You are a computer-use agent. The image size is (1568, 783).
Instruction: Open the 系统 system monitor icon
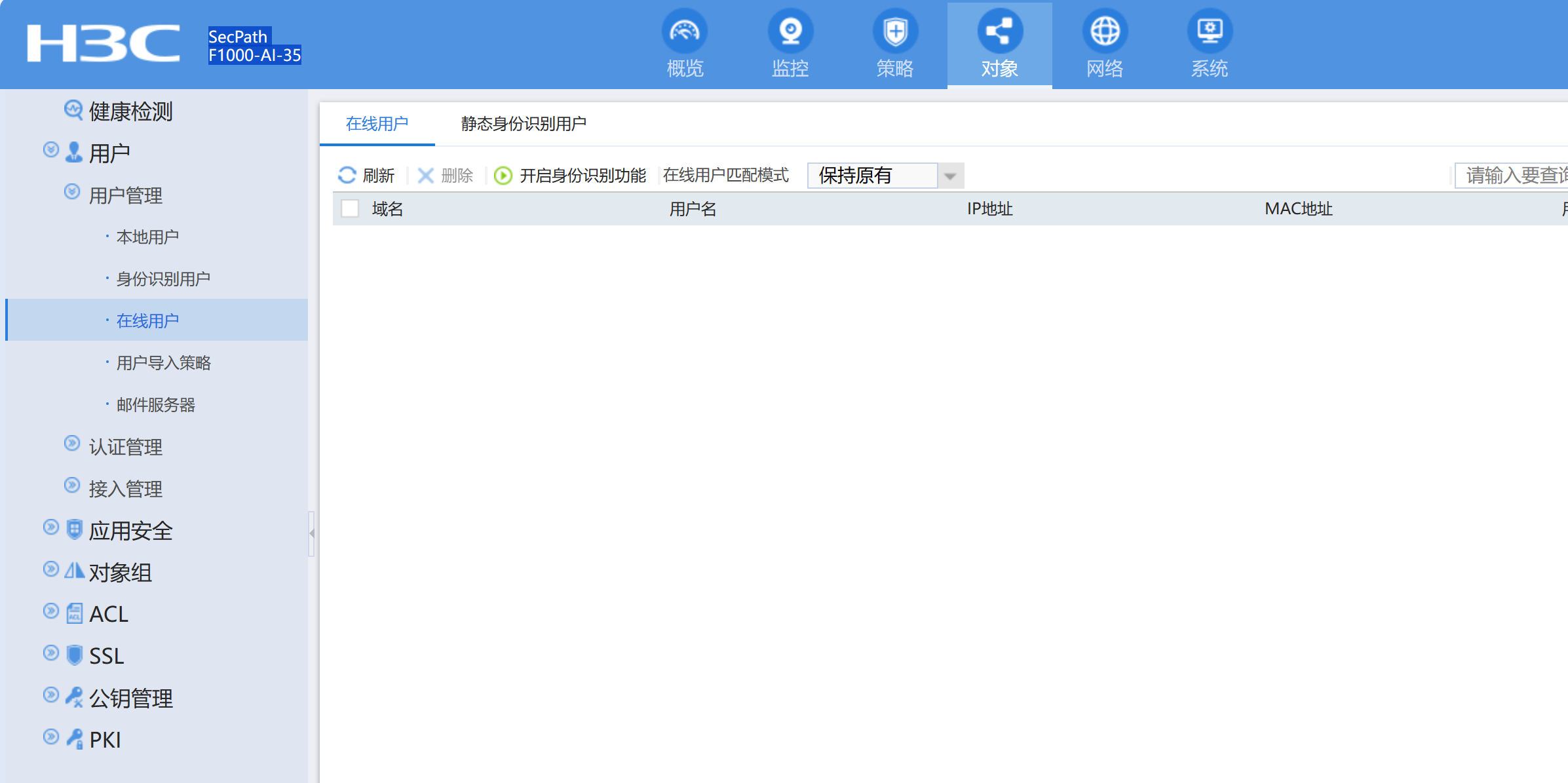point(1209,31)
